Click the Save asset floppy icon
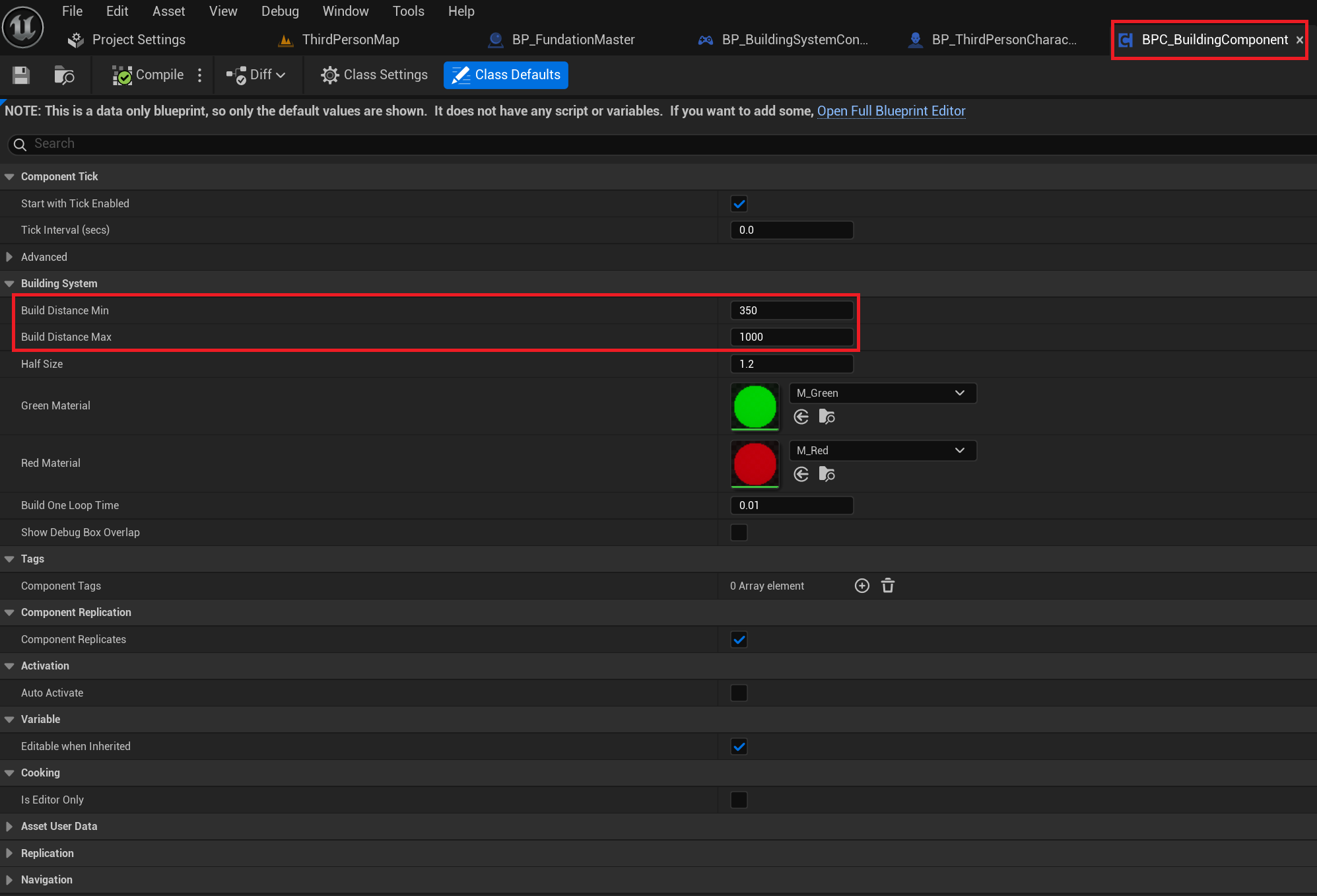Screen dimensions: 1317x896 click(21, 75)
